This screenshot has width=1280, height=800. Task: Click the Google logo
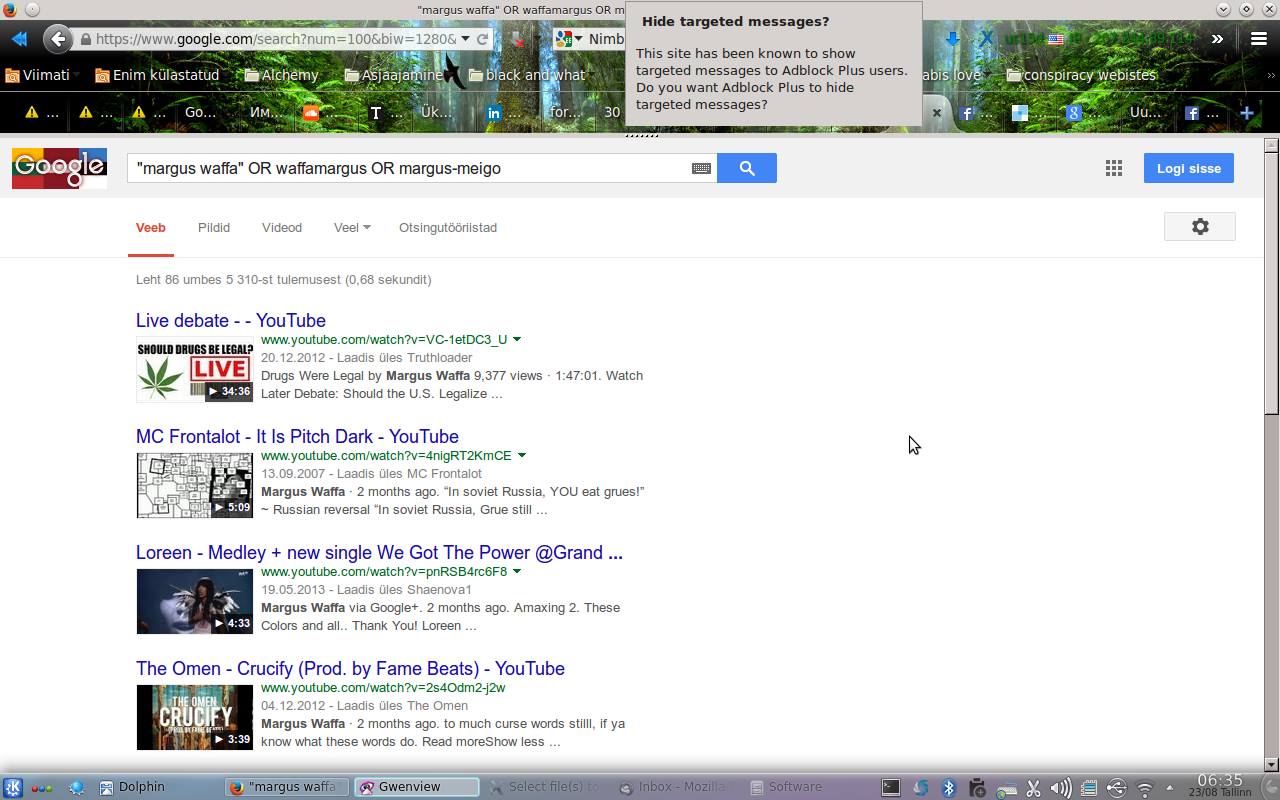tap(59, 168)
